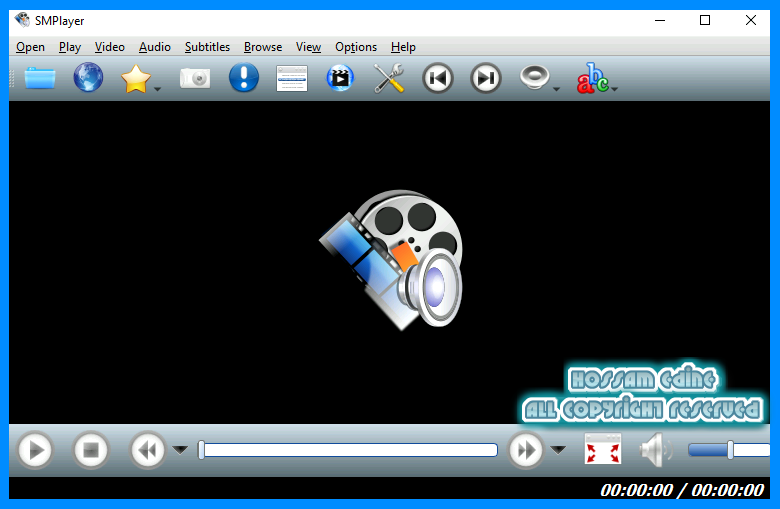Image resolution: width=780 pixels, height=509 pixels.
Task: Click the abc subtitles icon
Action: [592, 78]
